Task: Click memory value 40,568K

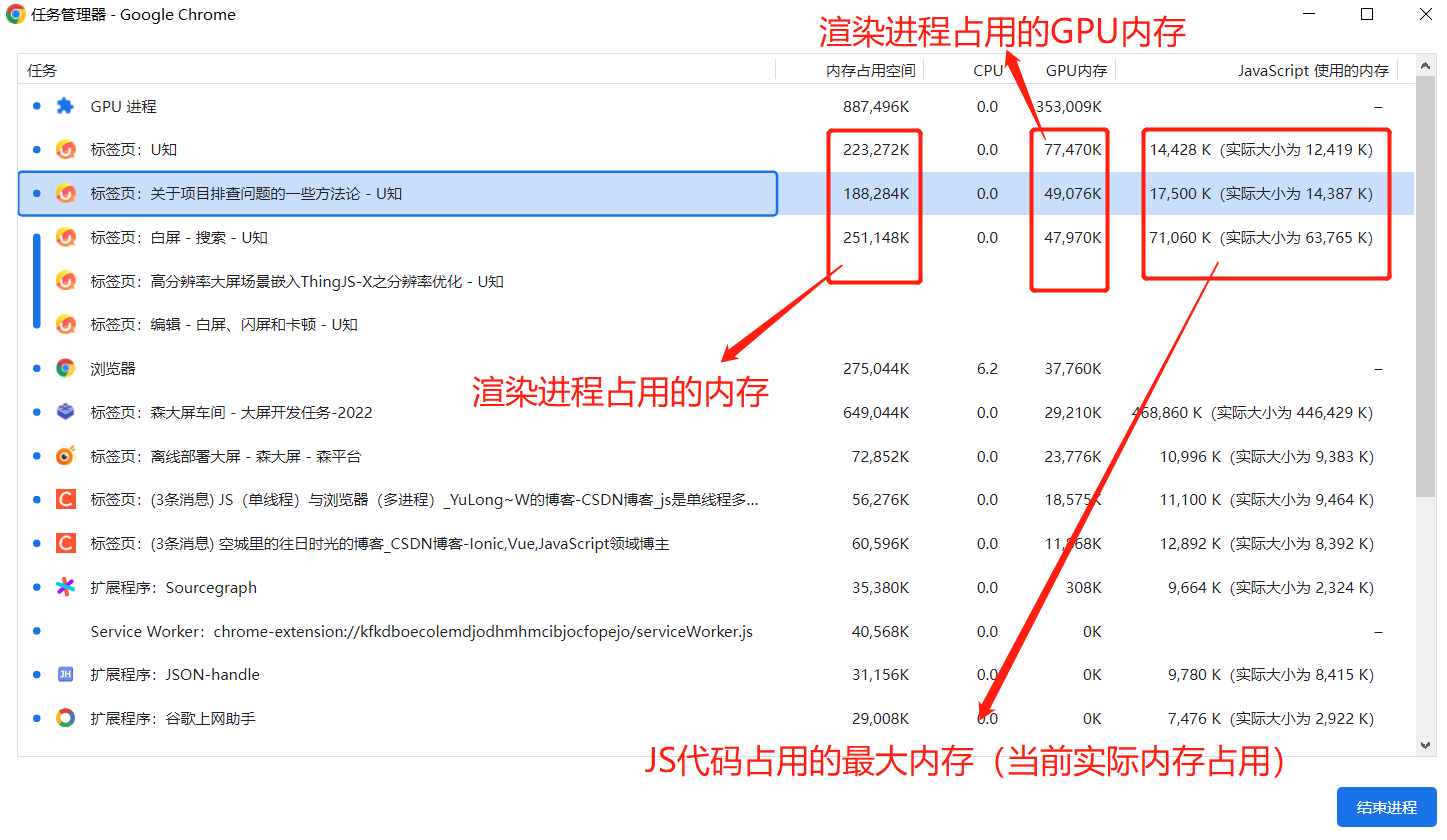Action: 880,631
